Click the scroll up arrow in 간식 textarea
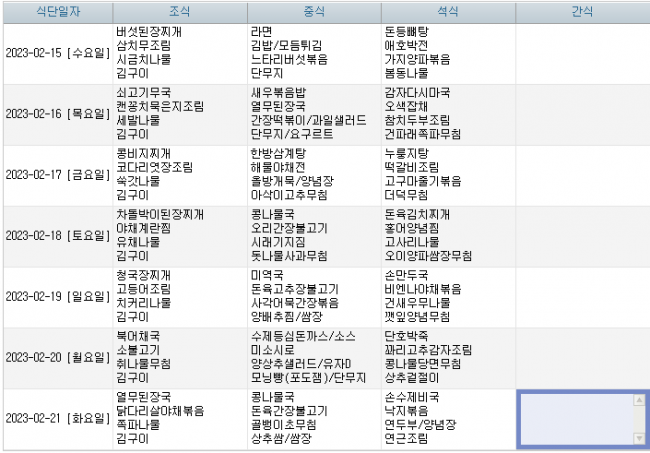Viewport: 650px width, 453px height. (638, 399)
